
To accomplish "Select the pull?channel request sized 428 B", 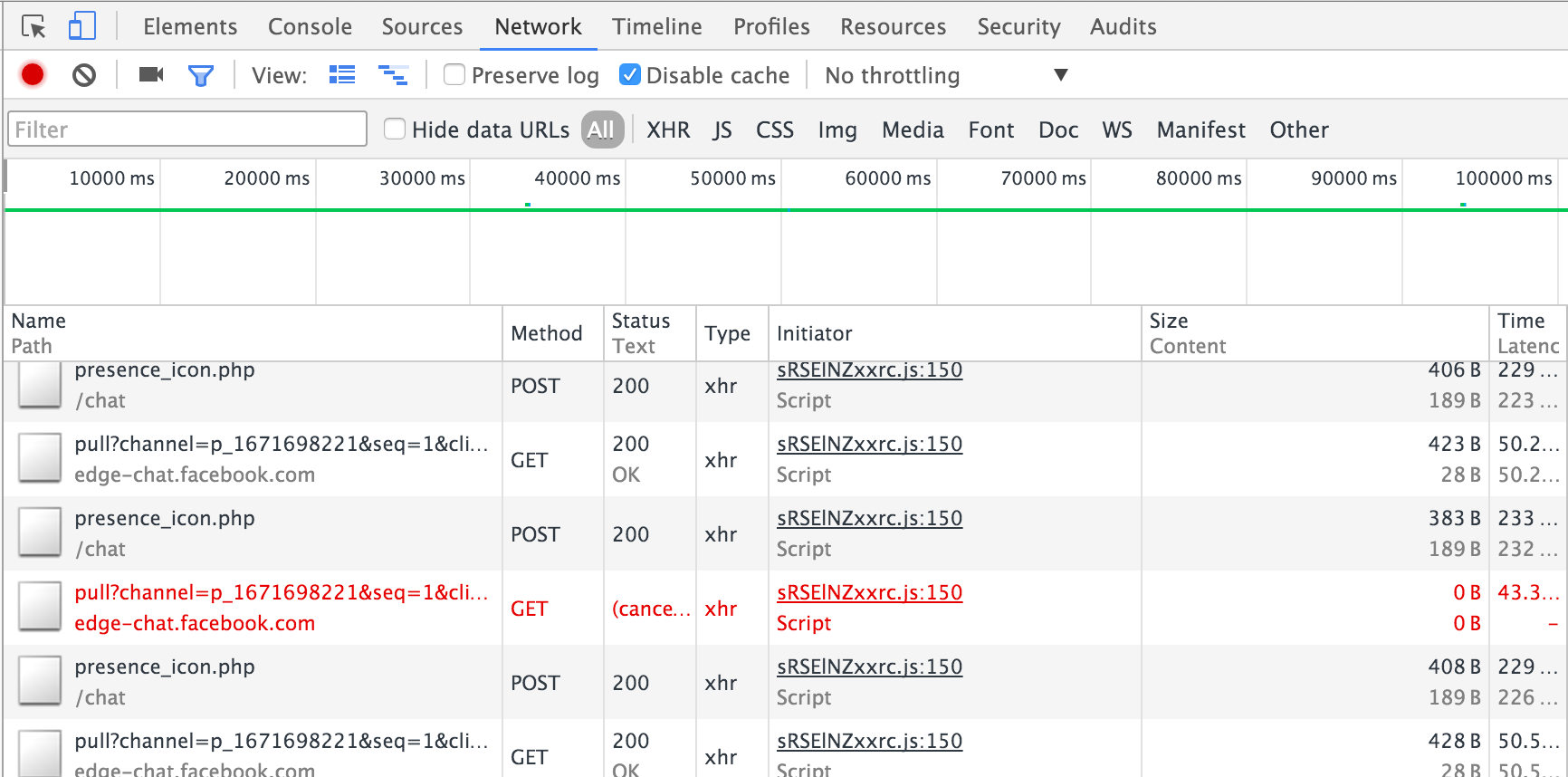I will pyautogui.click(x=785, y=748).
